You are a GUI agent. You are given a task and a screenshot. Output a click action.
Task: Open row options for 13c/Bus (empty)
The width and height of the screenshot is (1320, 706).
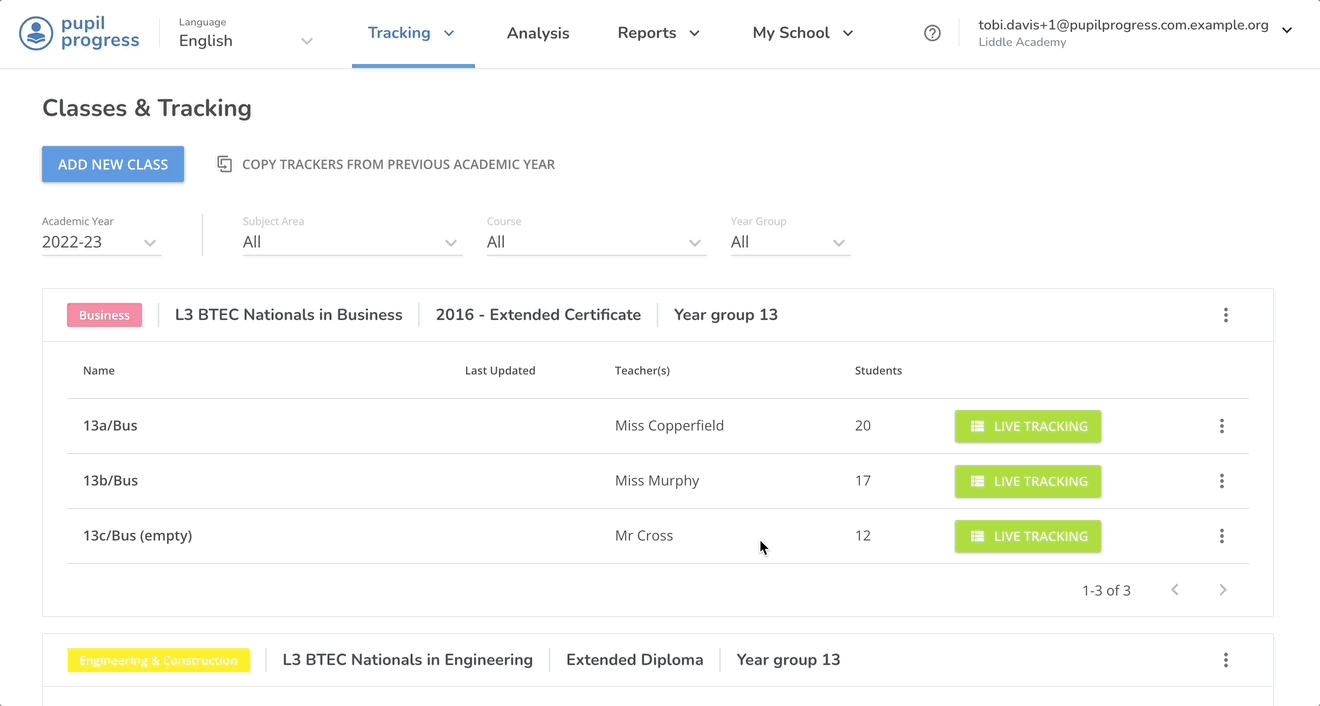pyautogui.click(x=1222, y=536)
